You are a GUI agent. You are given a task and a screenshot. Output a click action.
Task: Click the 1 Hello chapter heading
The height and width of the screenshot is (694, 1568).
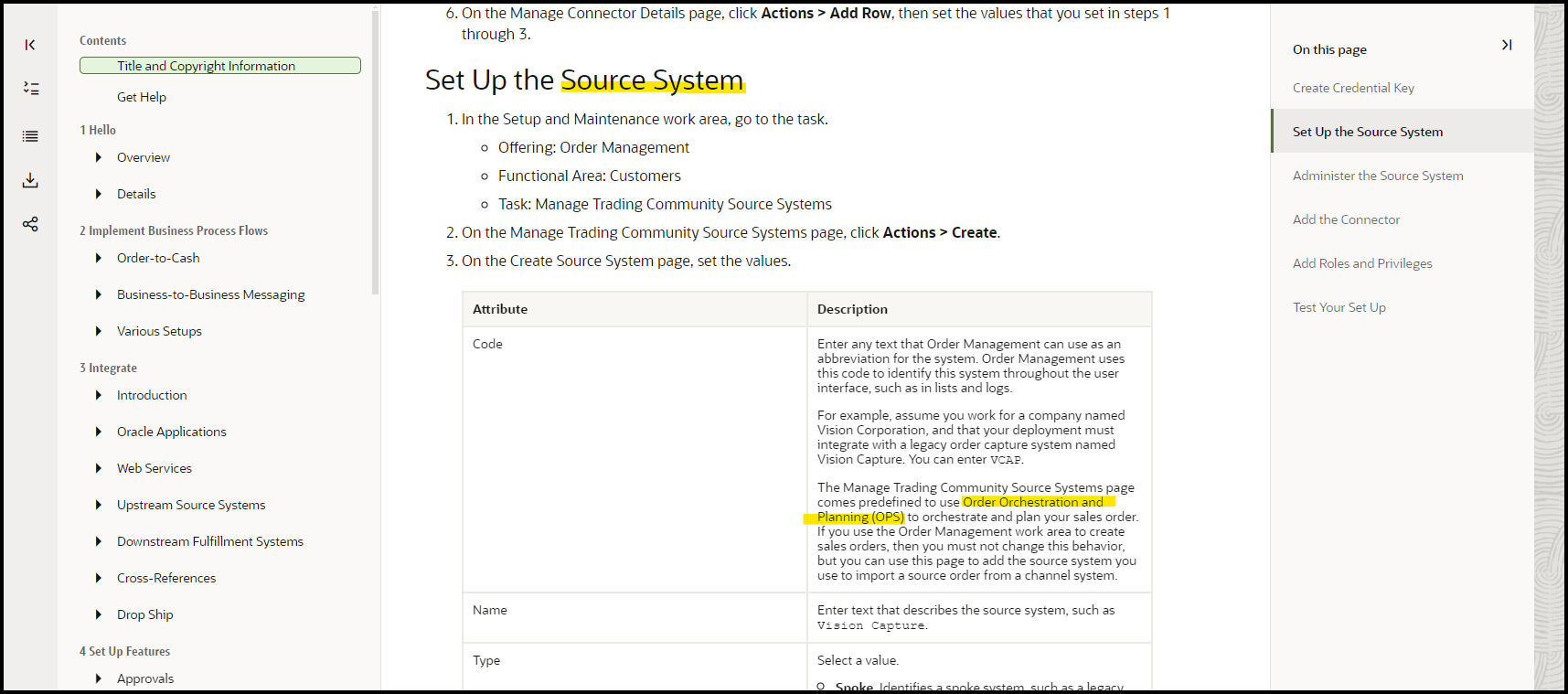click(x=98, y=130)
